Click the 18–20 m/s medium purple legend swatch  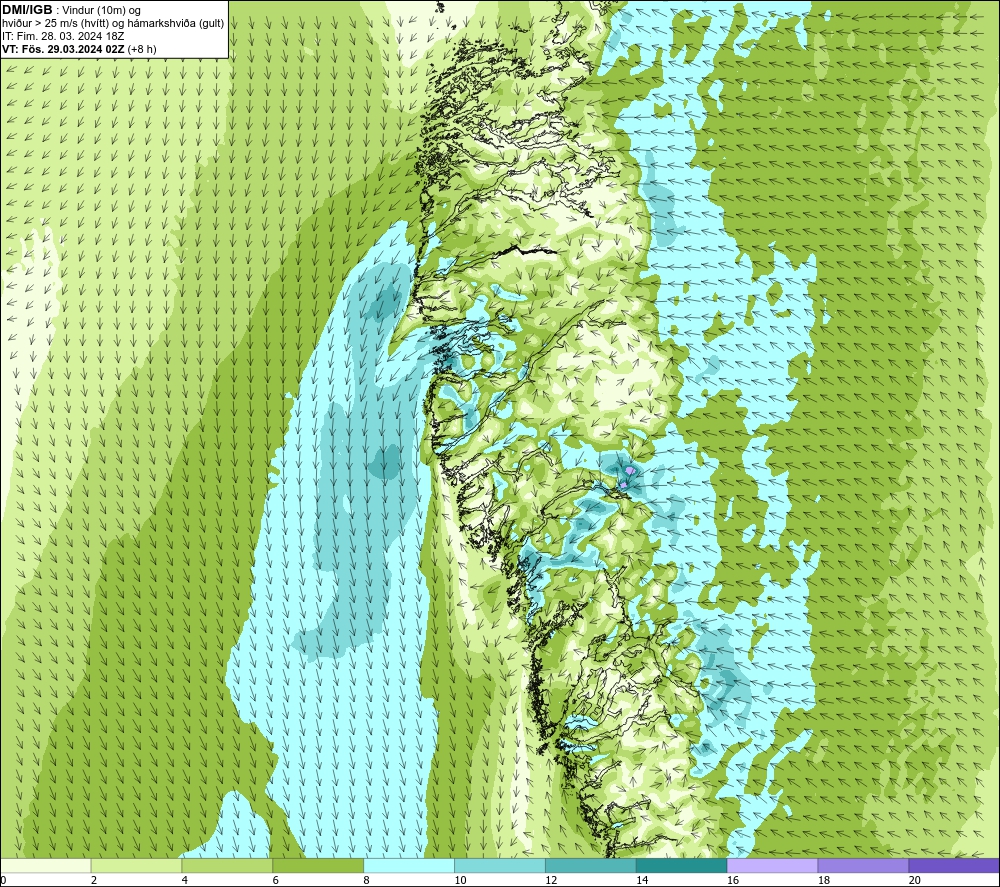point(863,865)
